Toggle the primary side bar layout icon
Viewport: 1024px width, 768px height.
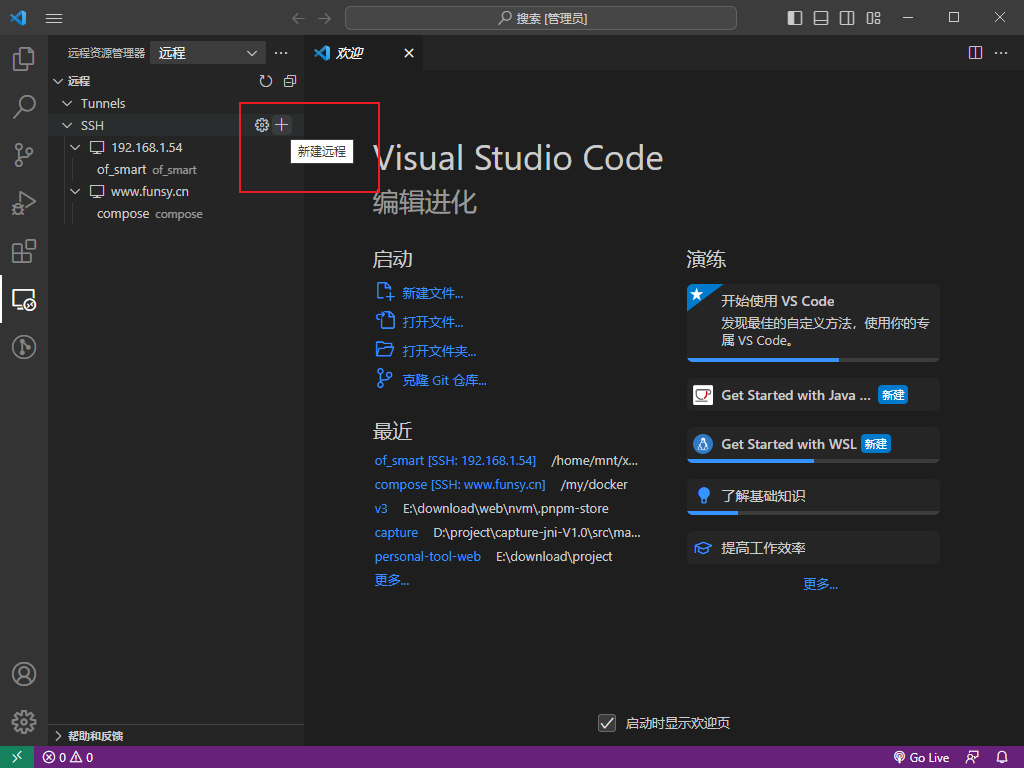click(795, 18)
